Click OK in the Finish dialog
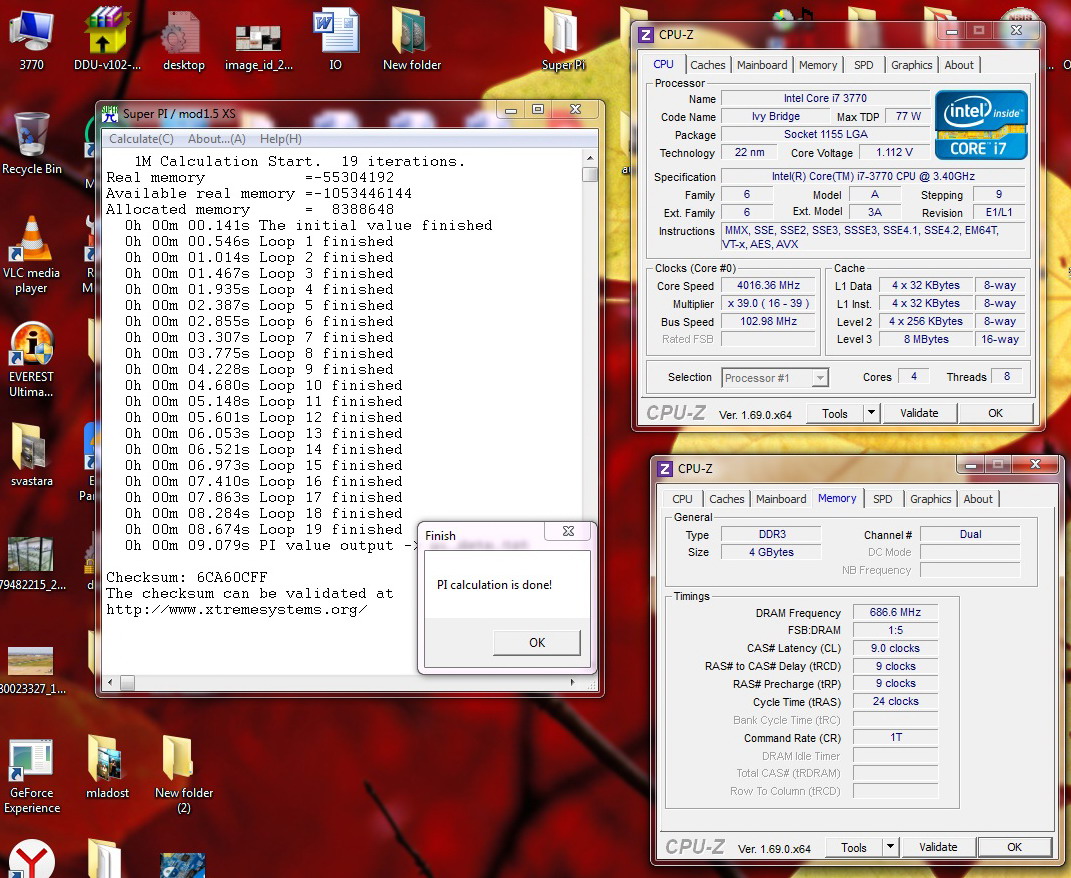 click(537, 642)
